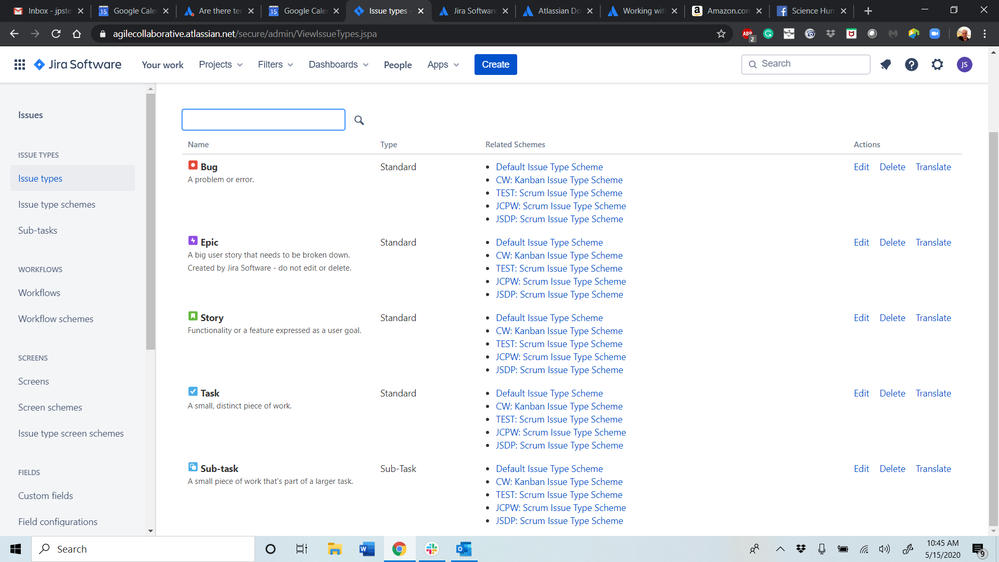Open Workflows in the sidebar

point(39,293)
